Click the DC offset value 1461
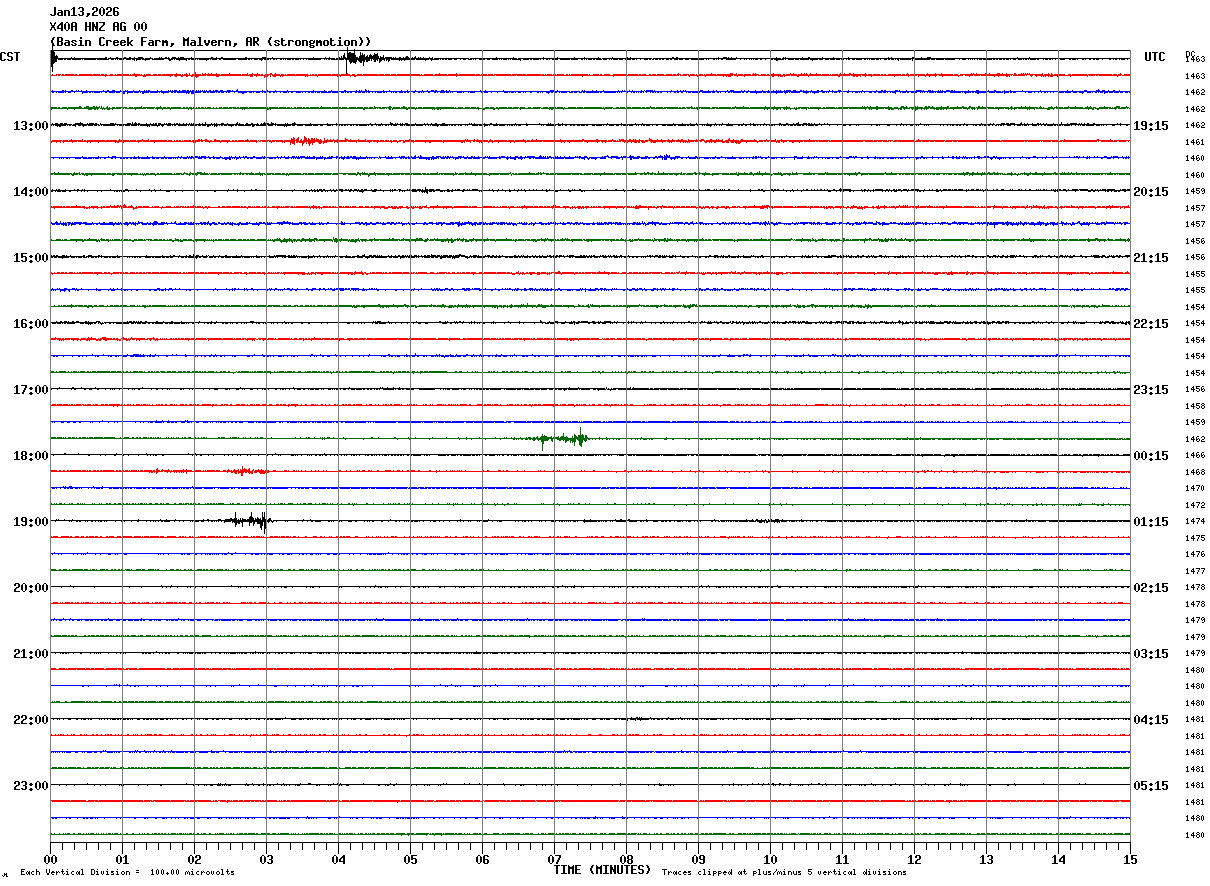1210x886 pixels. (x=1194, y=142)
